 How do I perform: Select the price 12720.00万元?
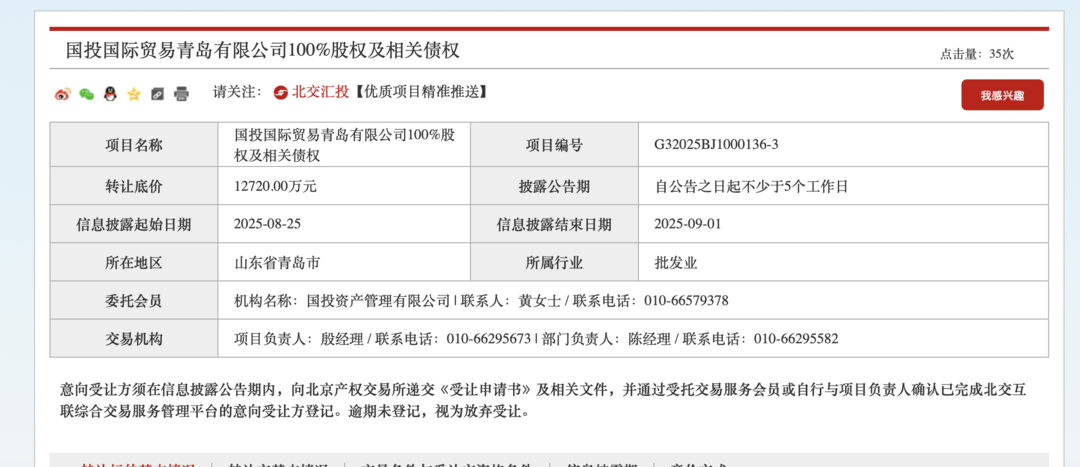pos(276,187)
